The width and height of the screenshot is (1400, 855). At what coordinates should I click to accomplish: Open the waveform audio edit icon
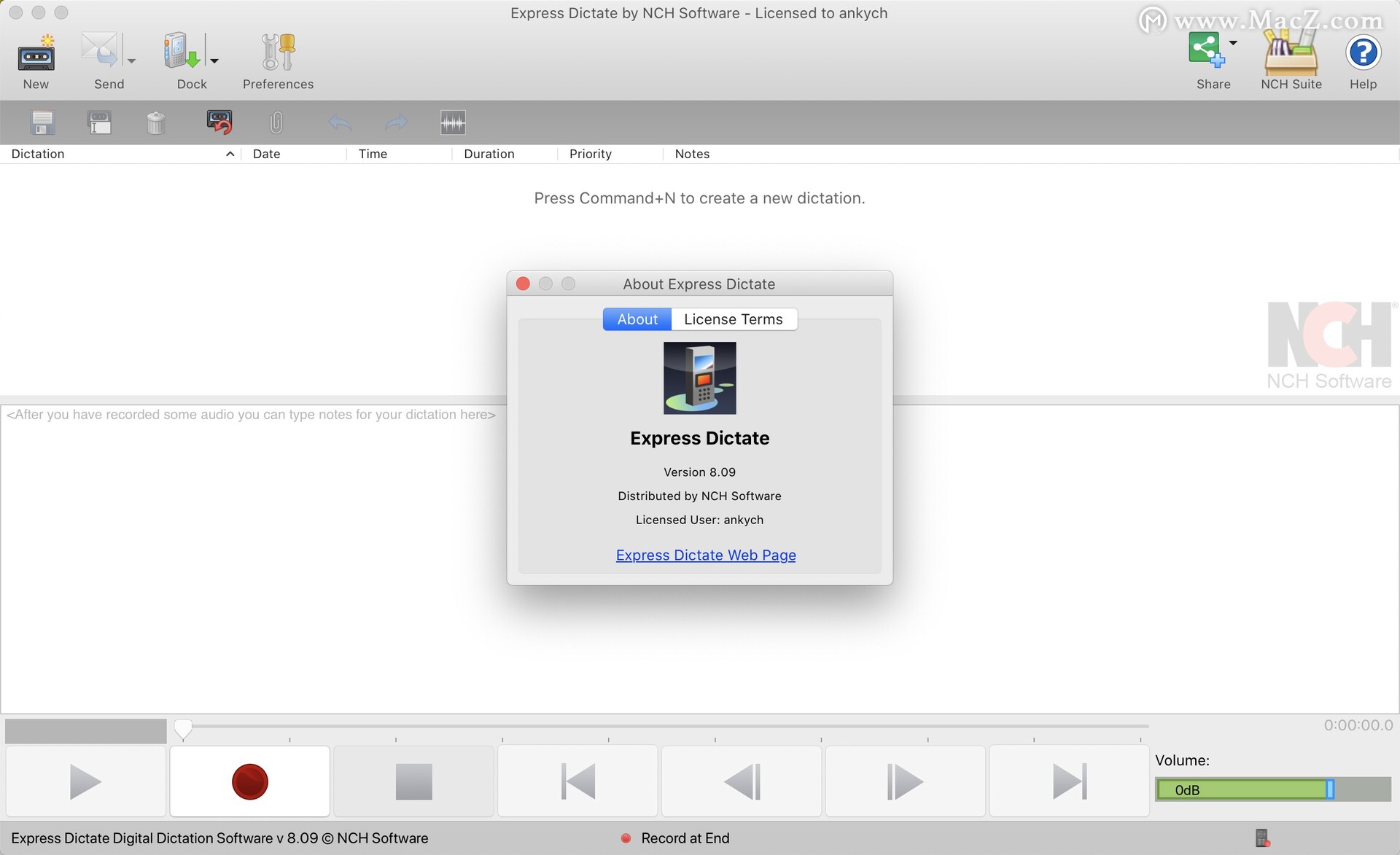[x=453, y=122]
